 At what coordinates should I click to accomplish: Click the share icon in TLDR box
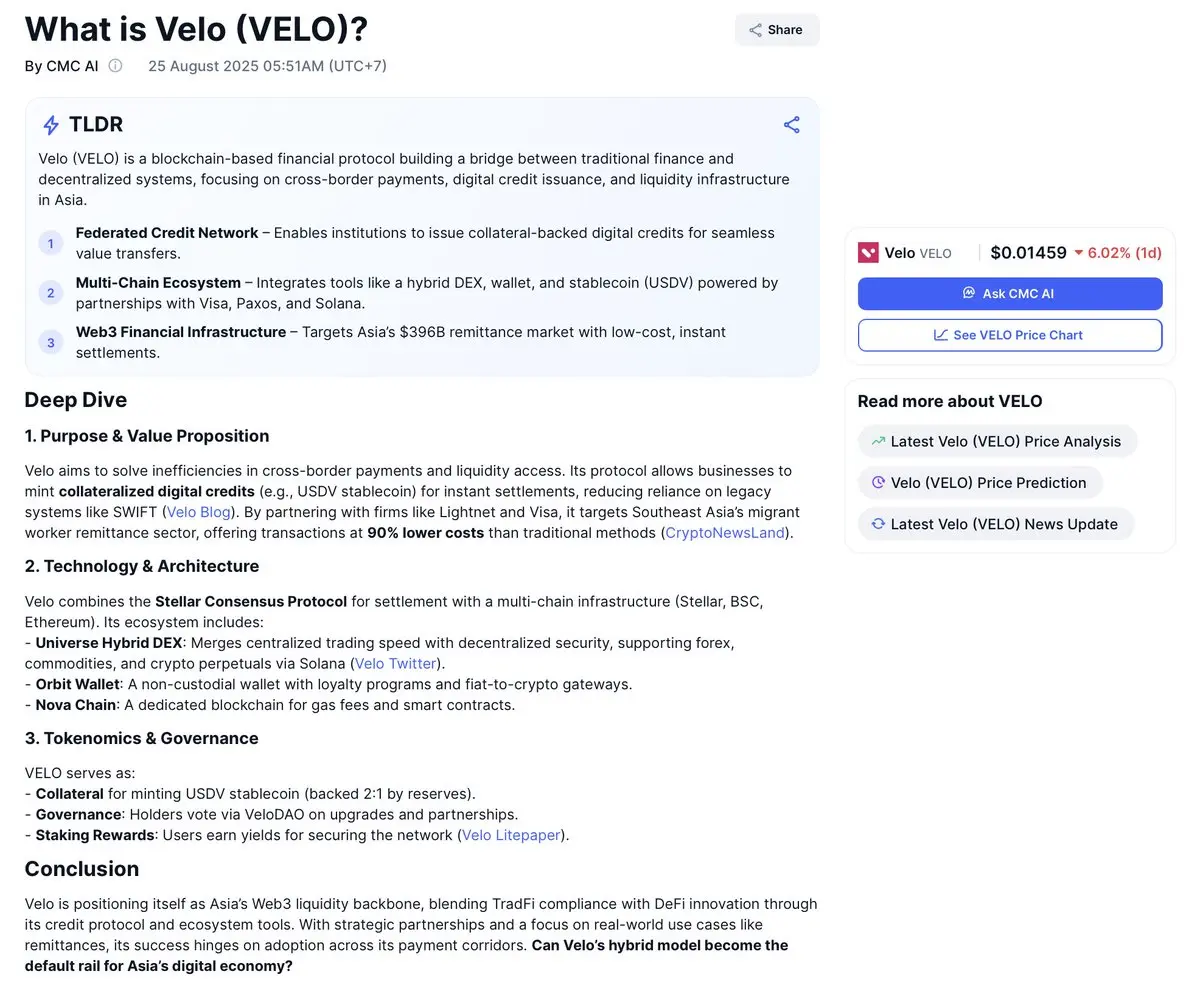(x=791, y=125)
